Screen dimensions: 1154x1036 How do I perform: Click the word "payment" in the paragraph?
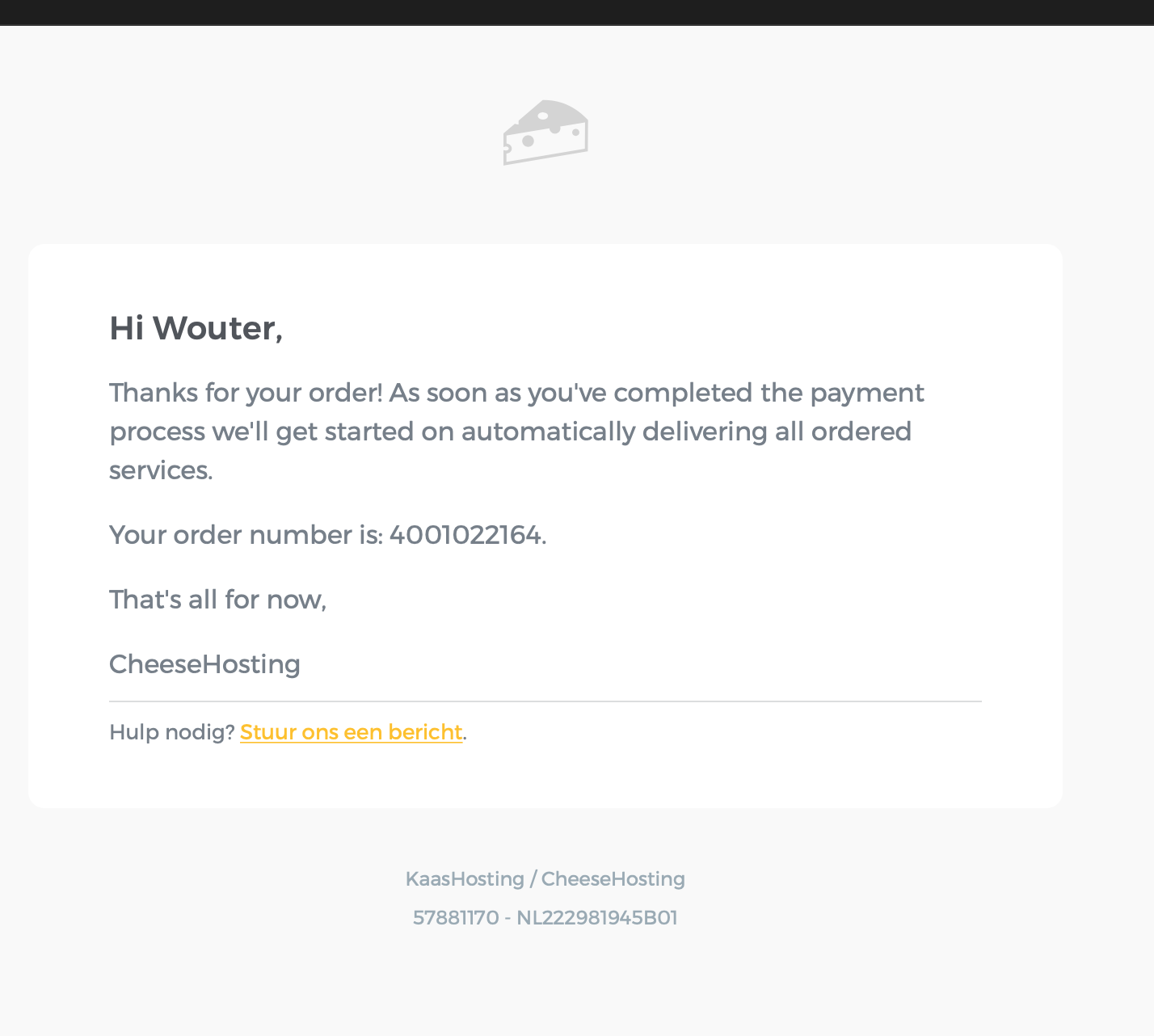866,393
